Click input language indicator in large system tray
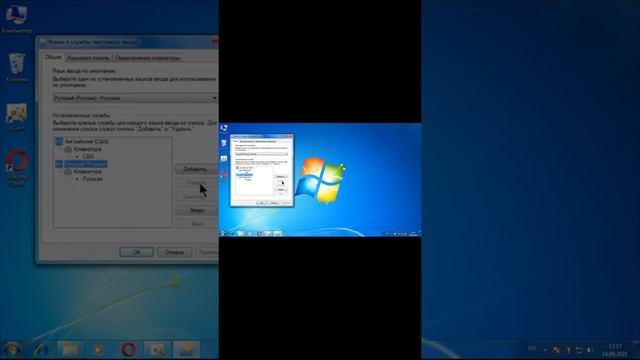 (x=532, y=349)
